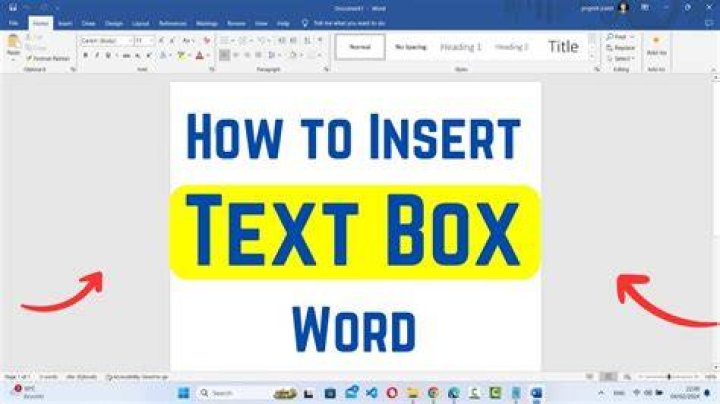Increase font size with Grow Font icon
The image size is (720, 404).
(x=161, y=41)
